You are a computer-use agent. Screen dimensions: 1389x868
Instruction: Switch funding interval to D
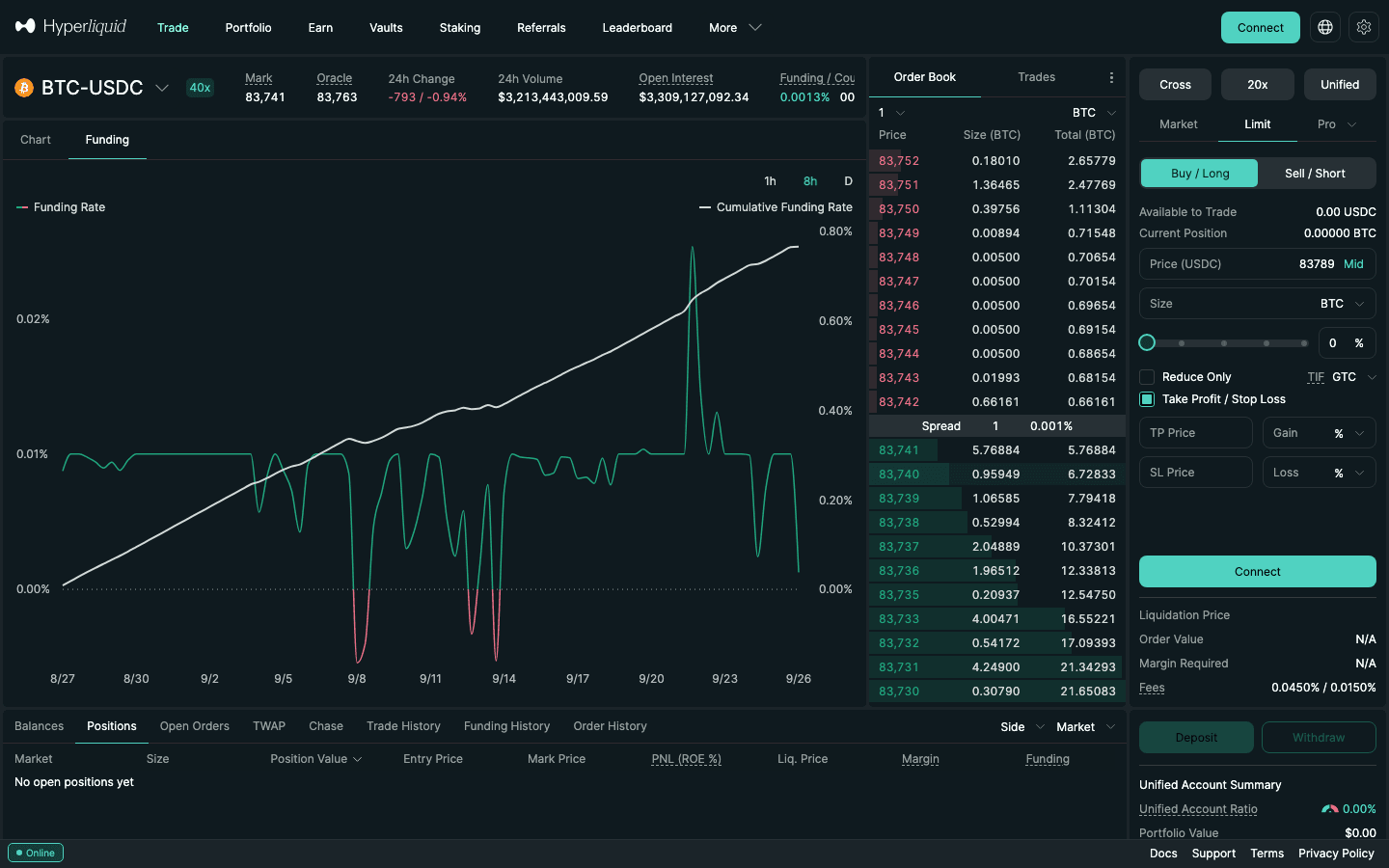coord(848,181)
